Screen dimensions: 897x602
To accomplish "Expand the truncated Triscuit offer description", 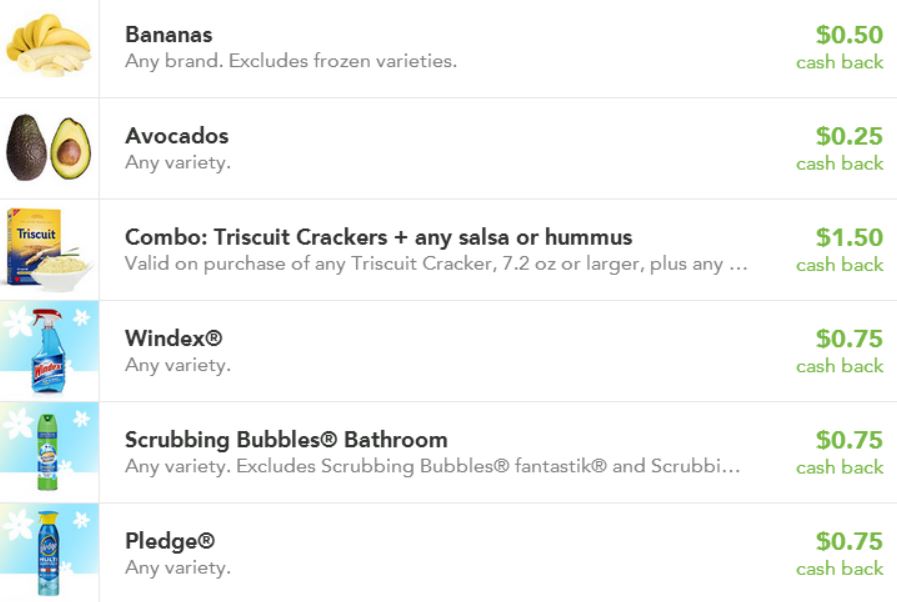I will coord(435,264).
